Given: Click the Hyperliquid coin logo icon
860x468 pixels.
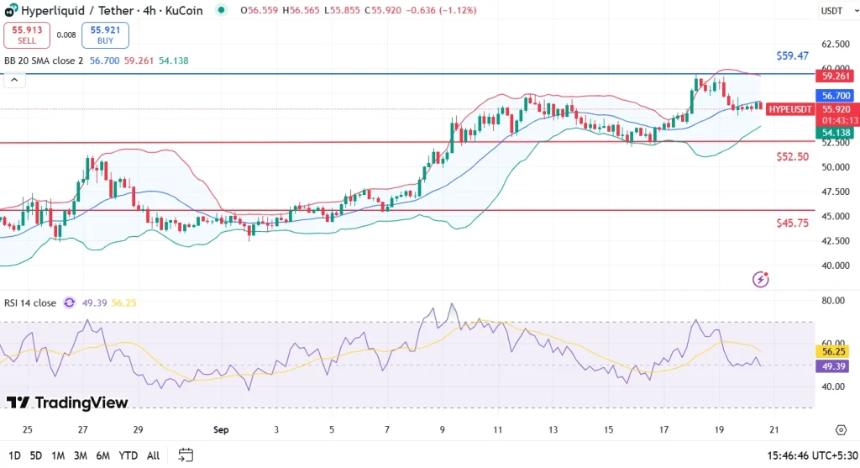Looking at the screenshot, I should pyautogui.click(x=11, y=9).
